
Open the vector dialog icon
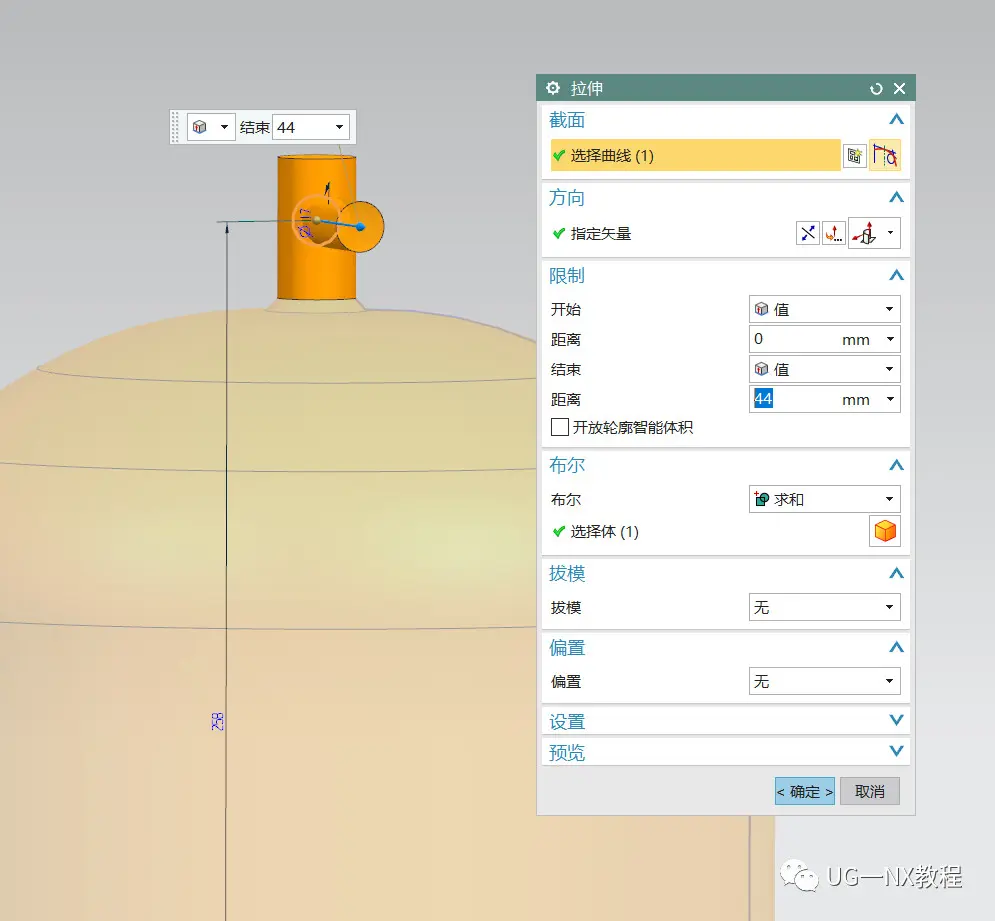click(834, 234)
